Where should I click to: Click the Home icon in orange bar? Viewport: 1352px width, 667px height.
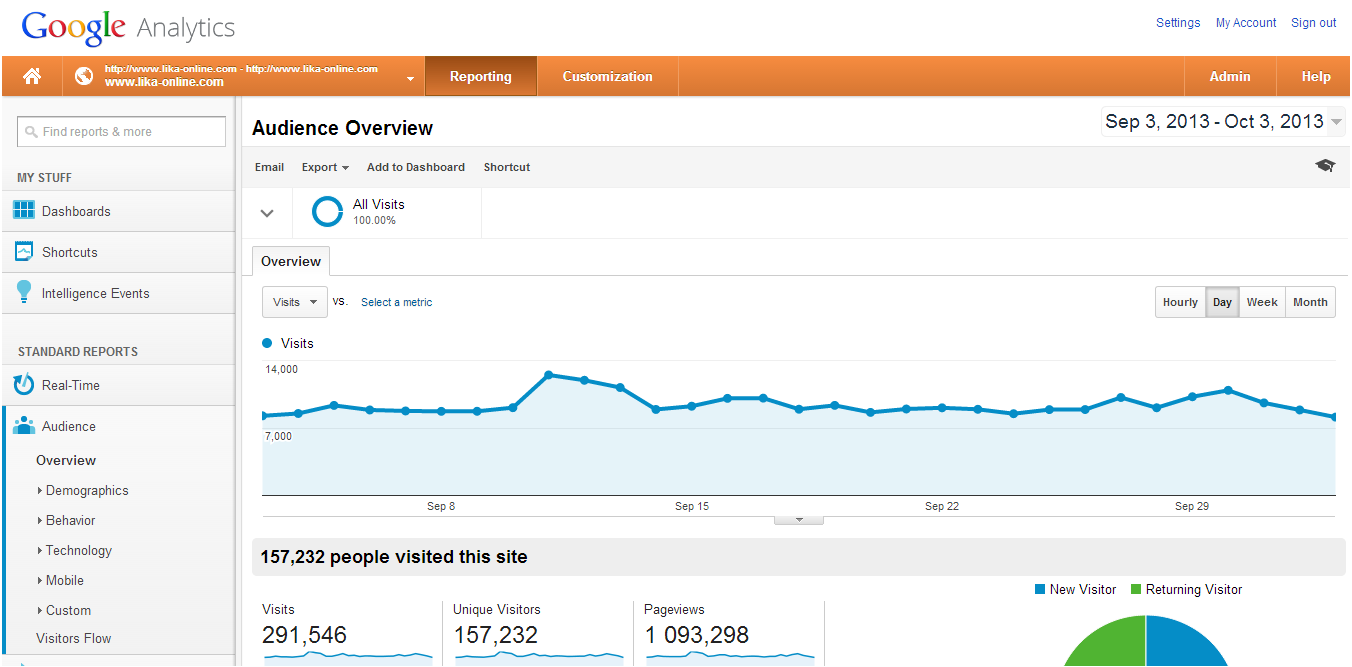32,77
